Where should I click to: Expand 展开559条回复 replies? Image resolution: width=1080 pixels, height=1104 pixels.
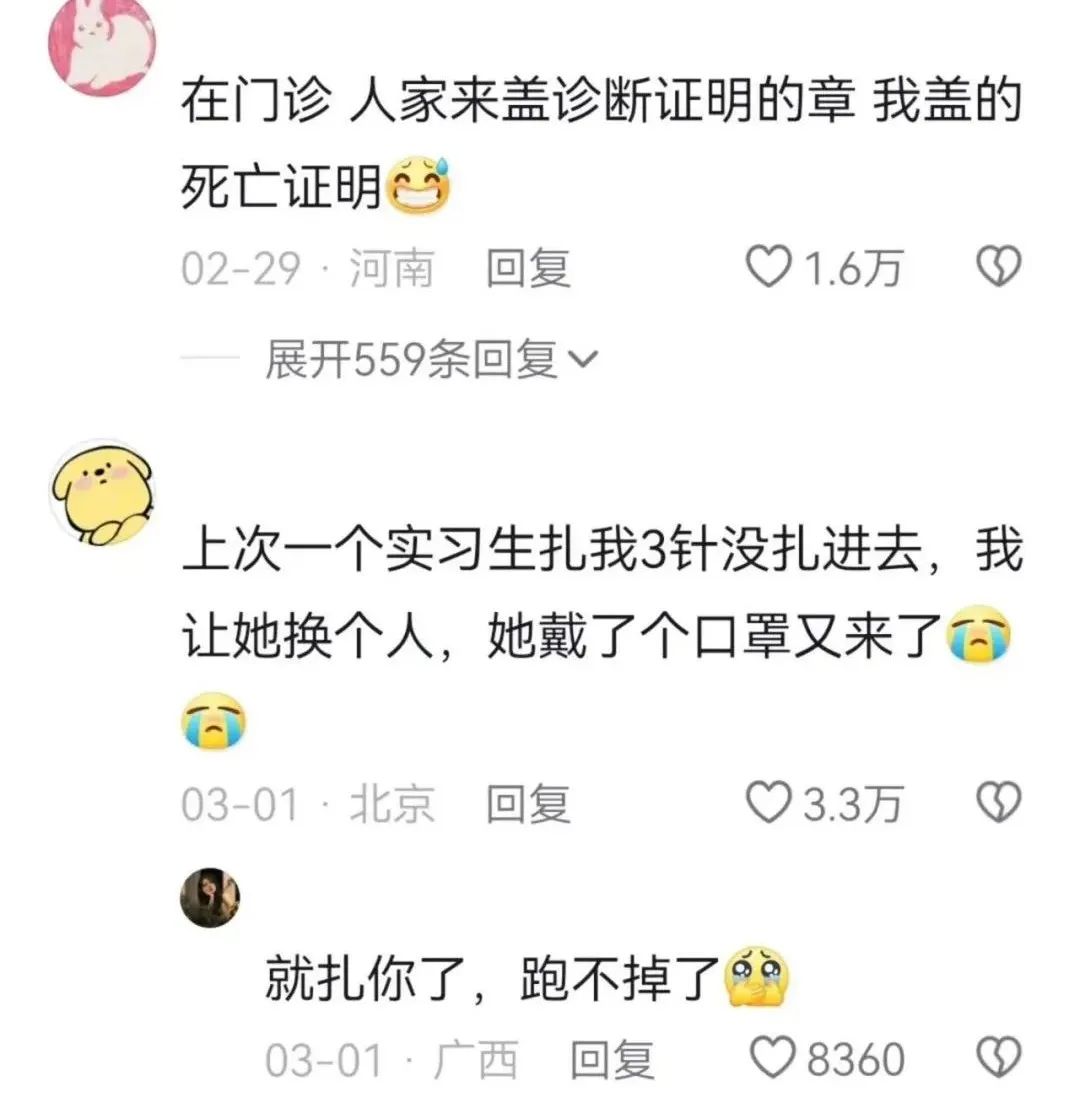coord(431,360)
